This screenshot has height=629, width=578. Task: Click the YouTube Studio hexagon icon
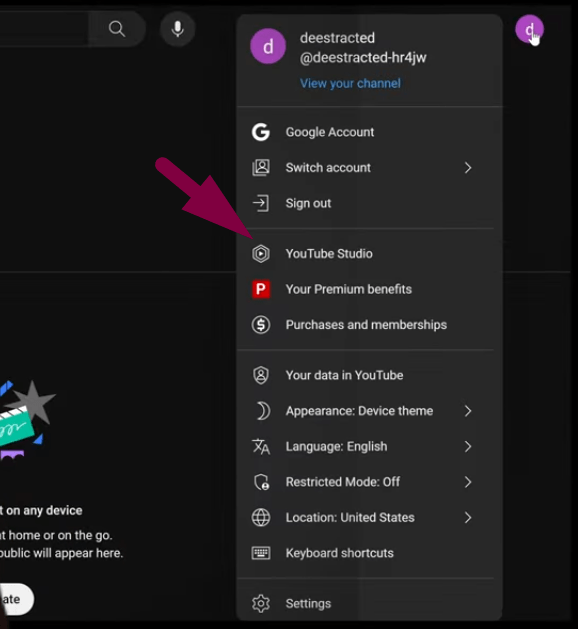tap(261, 254)
